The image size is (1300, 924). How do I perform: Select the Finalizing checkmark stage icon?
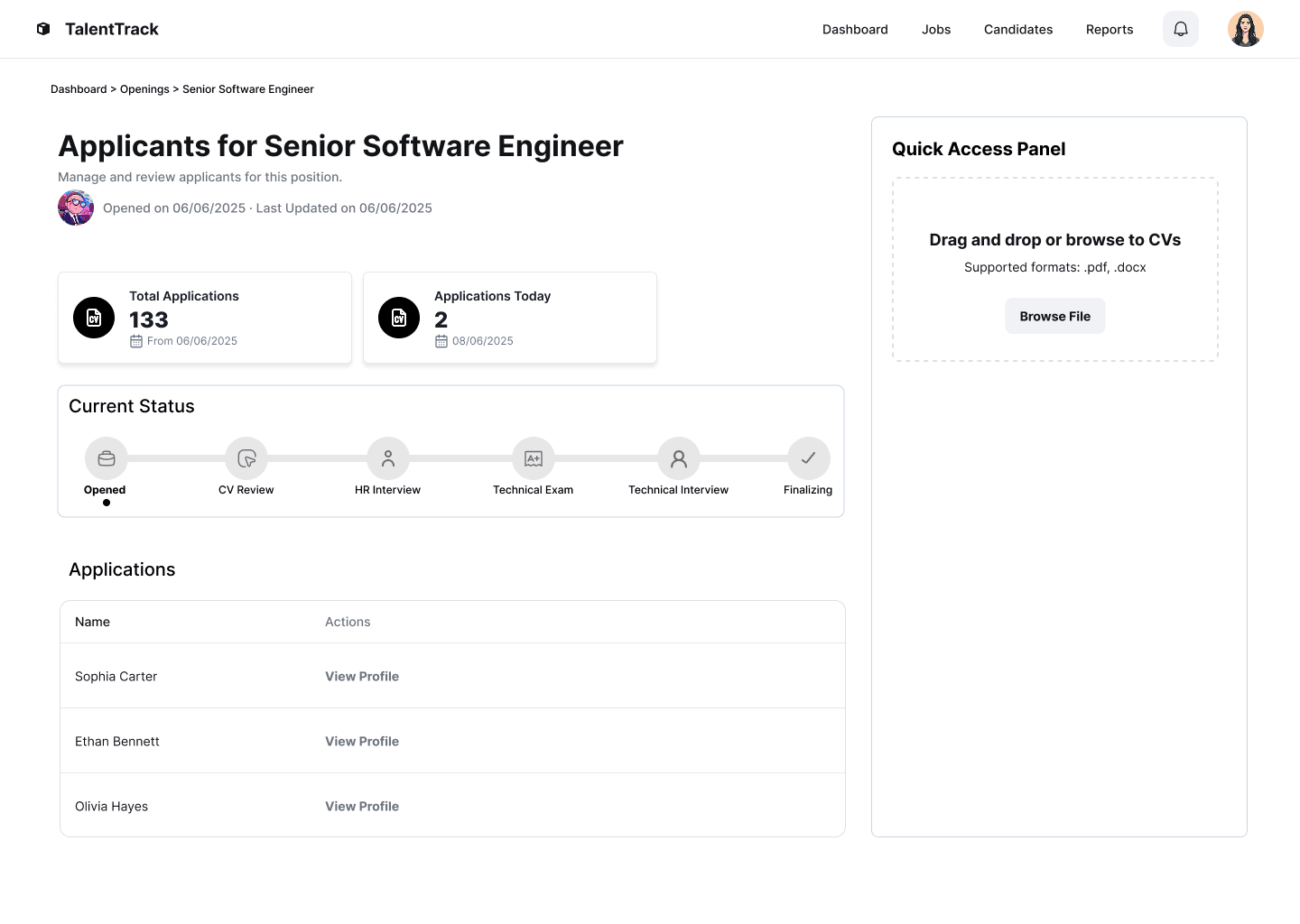click(808, 458)
